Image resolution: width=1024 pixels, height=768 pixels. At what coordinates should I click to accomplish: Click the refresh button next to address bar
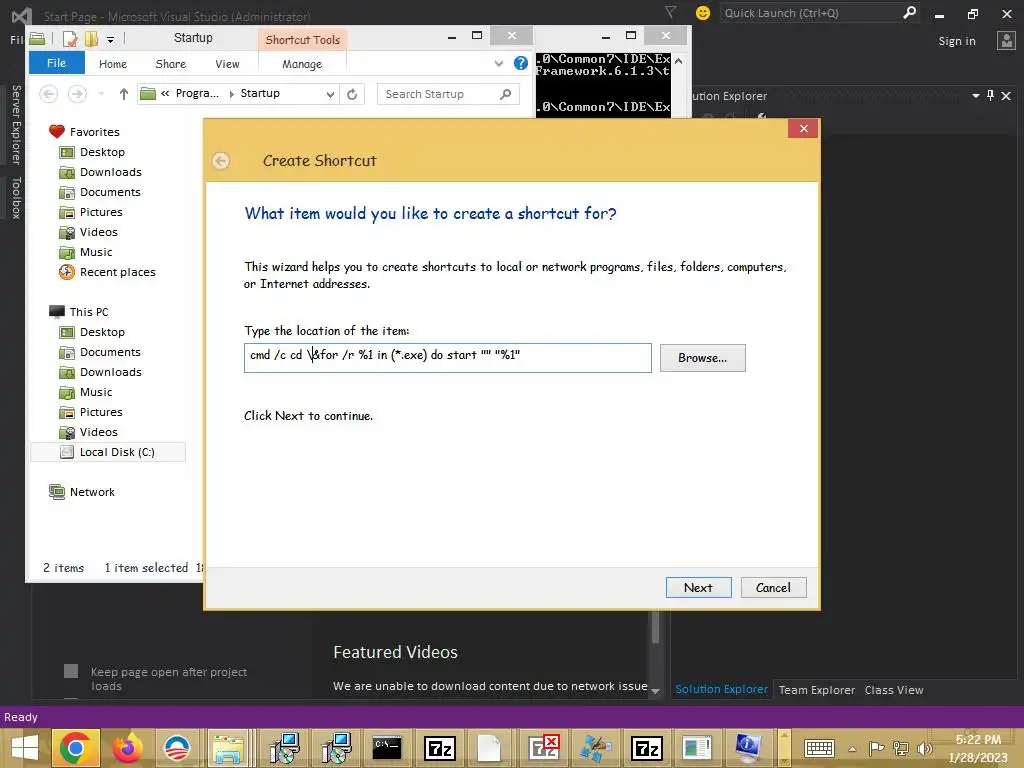pyautogui.click(x=352, y=94)
